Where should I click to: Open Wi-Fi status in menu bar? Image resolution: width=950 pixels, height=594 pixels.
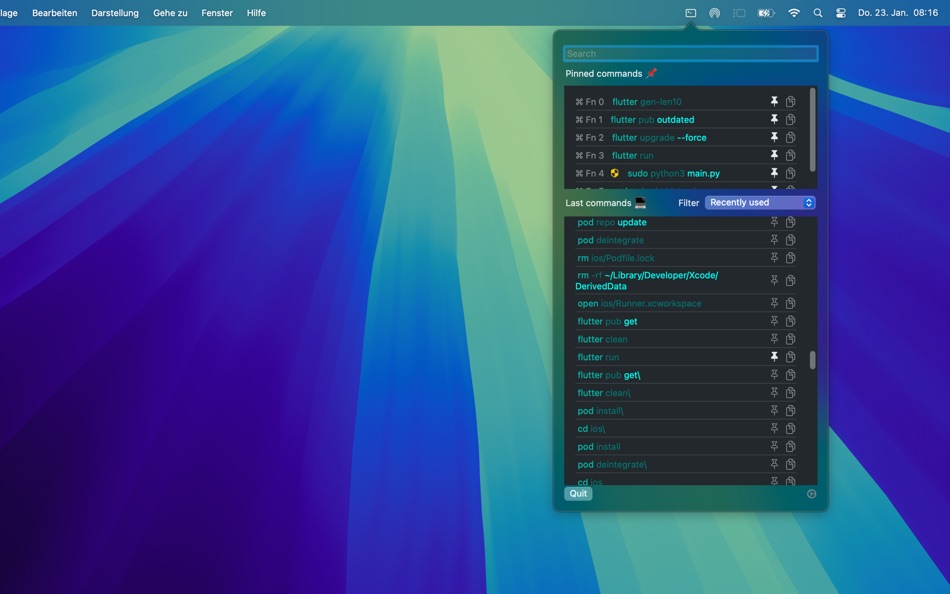(x=794, y=13)
